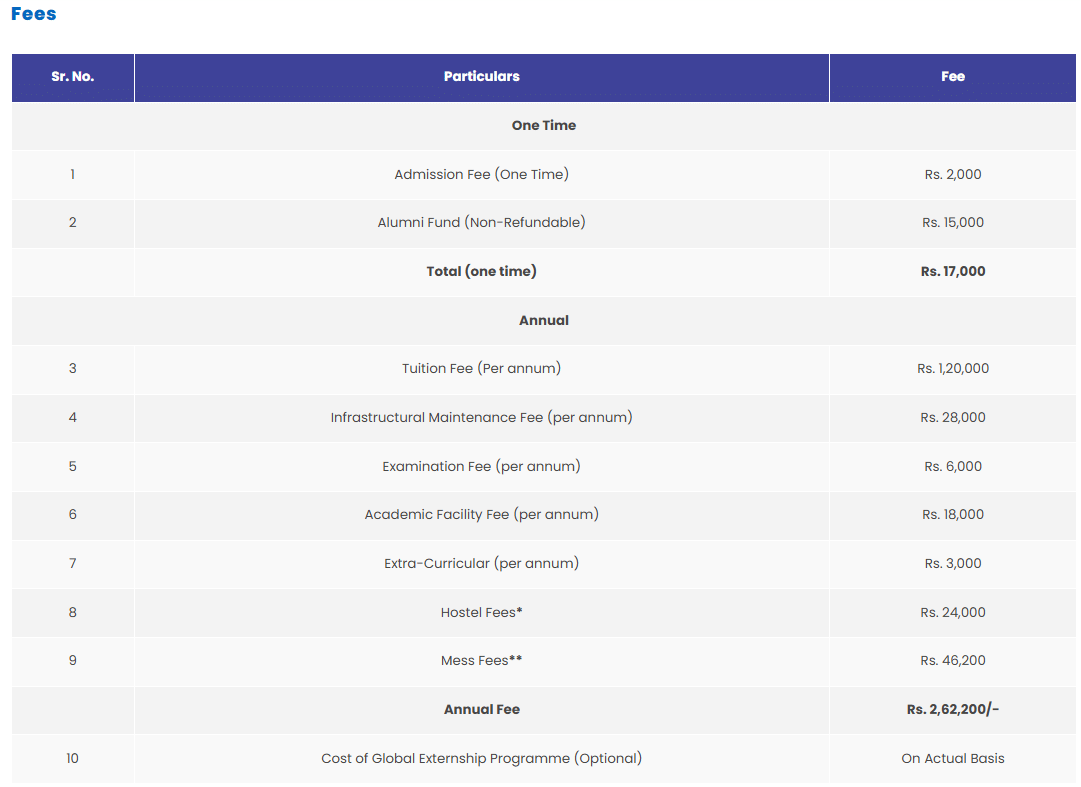Click Tuition Fee (Per annum) cell
The image size is (1081, 787).
coord(481,369)
